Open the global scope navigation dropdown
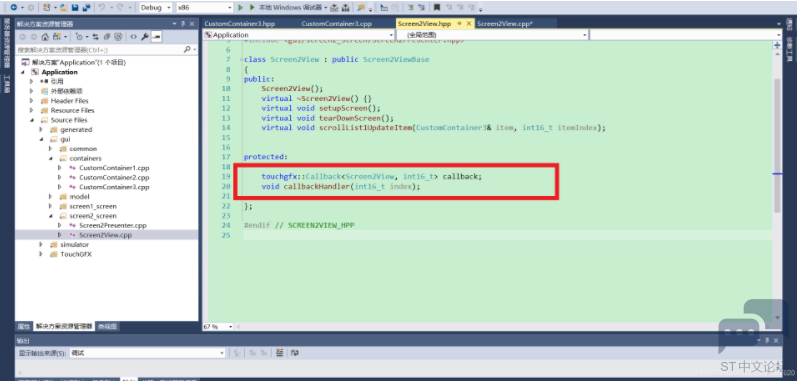This screenshot has width=797, height=382. pyautogui.click(x=492, y=35)
